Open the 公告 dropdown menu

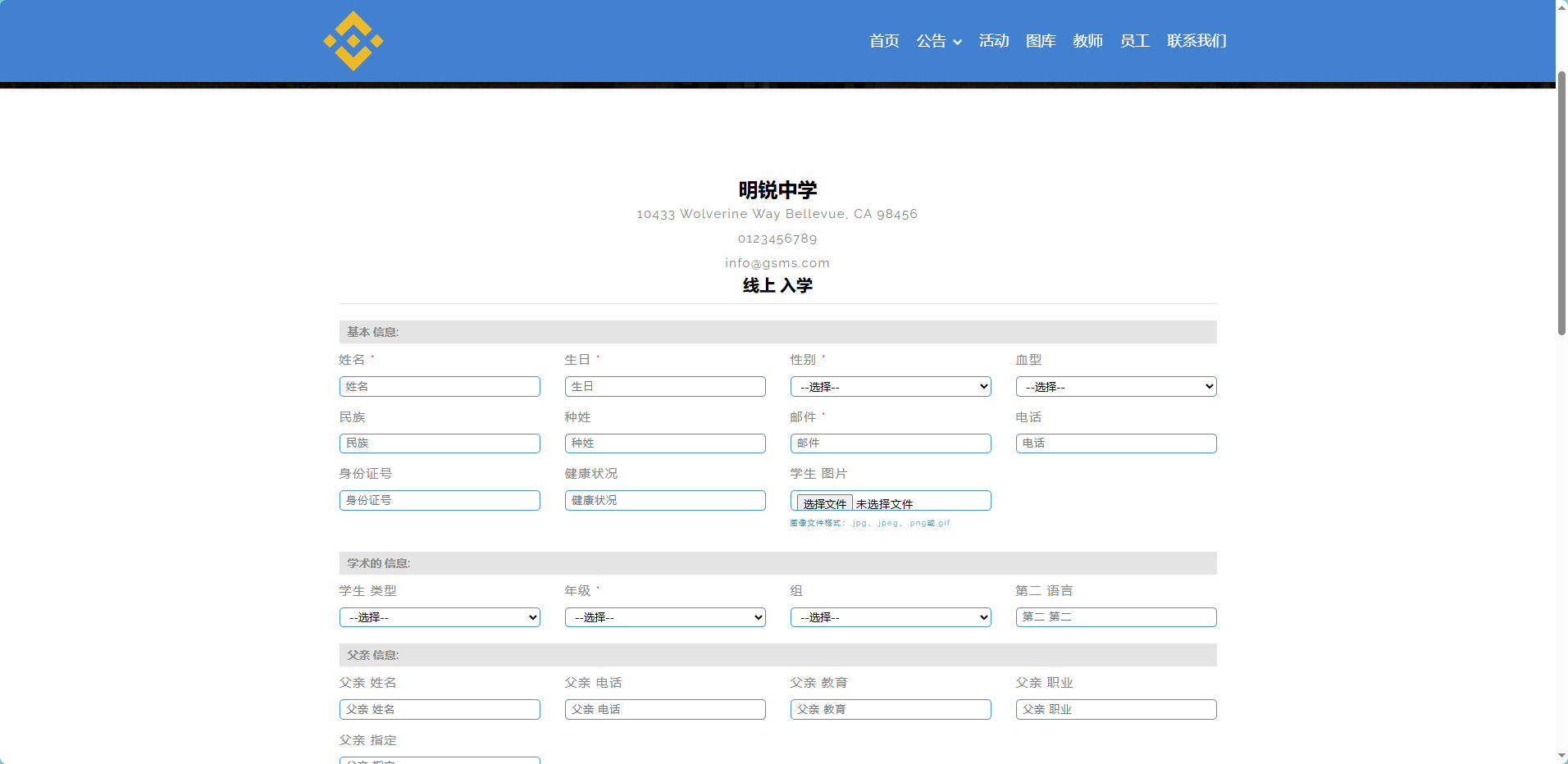coord(938,41)
